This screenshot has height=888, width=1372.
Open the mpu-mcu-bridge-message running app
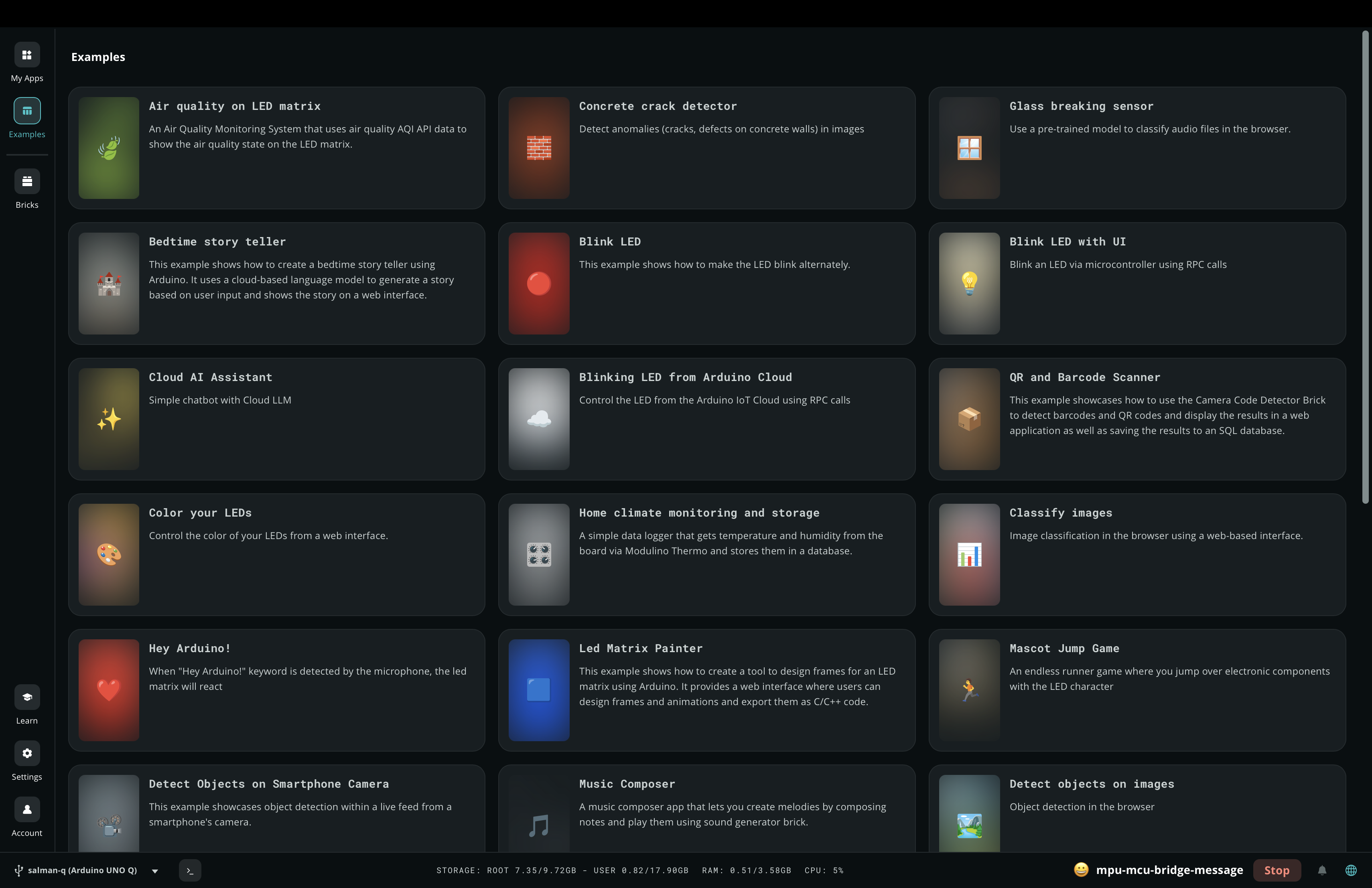(x=1169, y=870)
